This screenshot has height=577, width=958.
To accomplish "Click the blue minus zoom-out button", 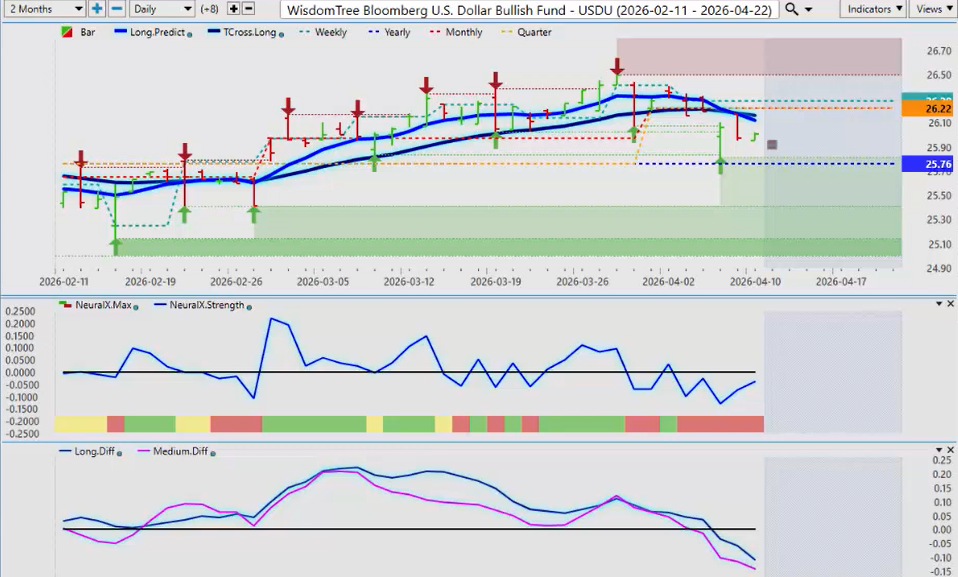I will click(x=116, y=8).
